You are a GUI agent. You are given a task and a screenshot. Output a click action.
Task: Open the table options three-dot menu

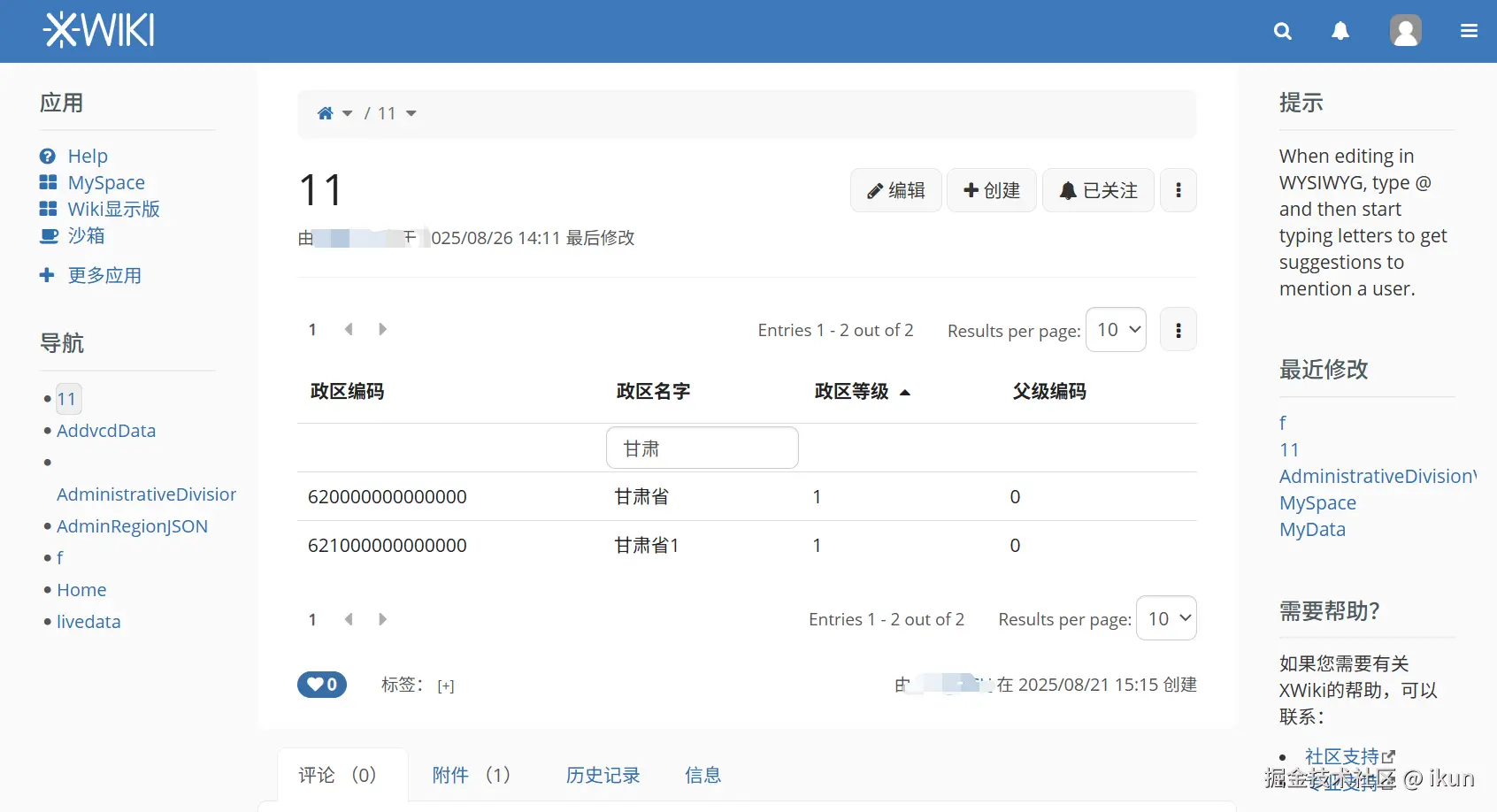pos(1178,329)
